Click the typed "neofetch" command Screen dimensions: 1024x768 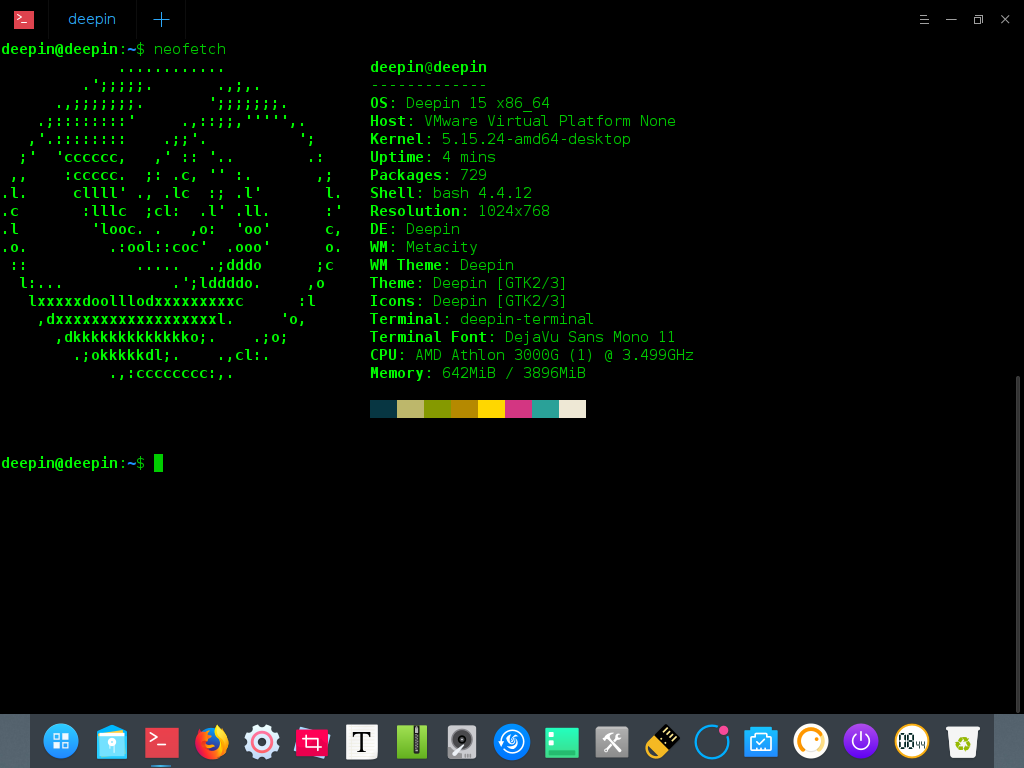189,50
